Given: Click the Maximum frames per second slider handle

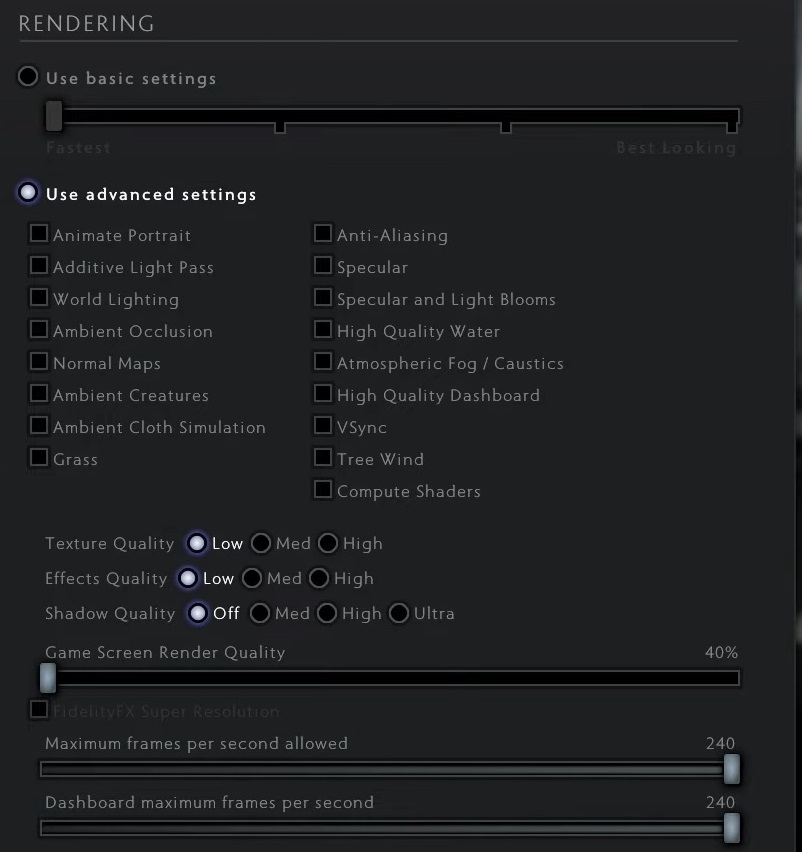Looking at the screenshot, I should [732, 769].
